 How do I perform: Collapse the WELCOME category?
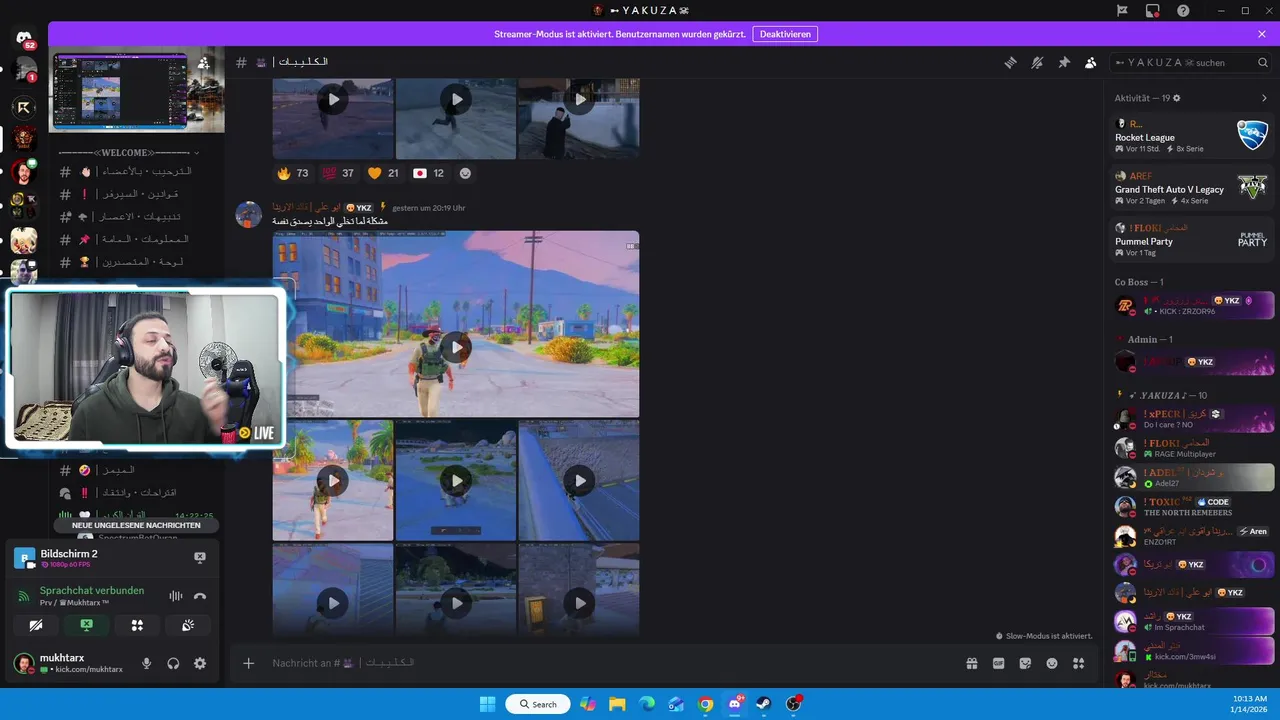(x=128, y=152)
